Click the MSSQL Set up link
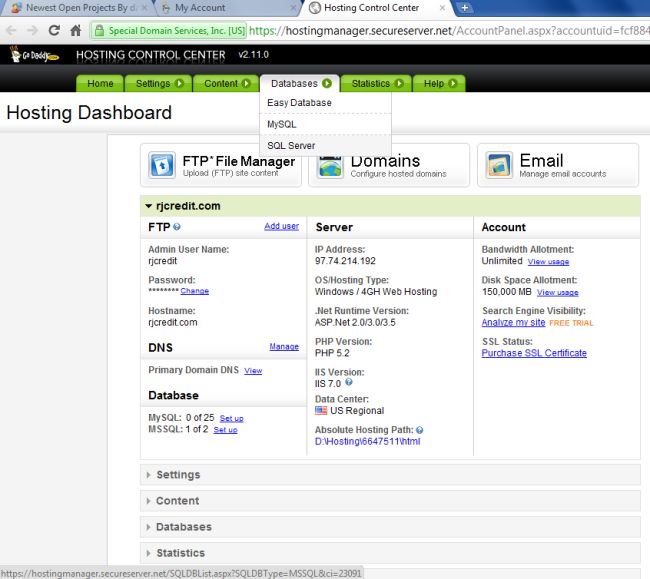650x579 pixels. [x=226, y=430]
